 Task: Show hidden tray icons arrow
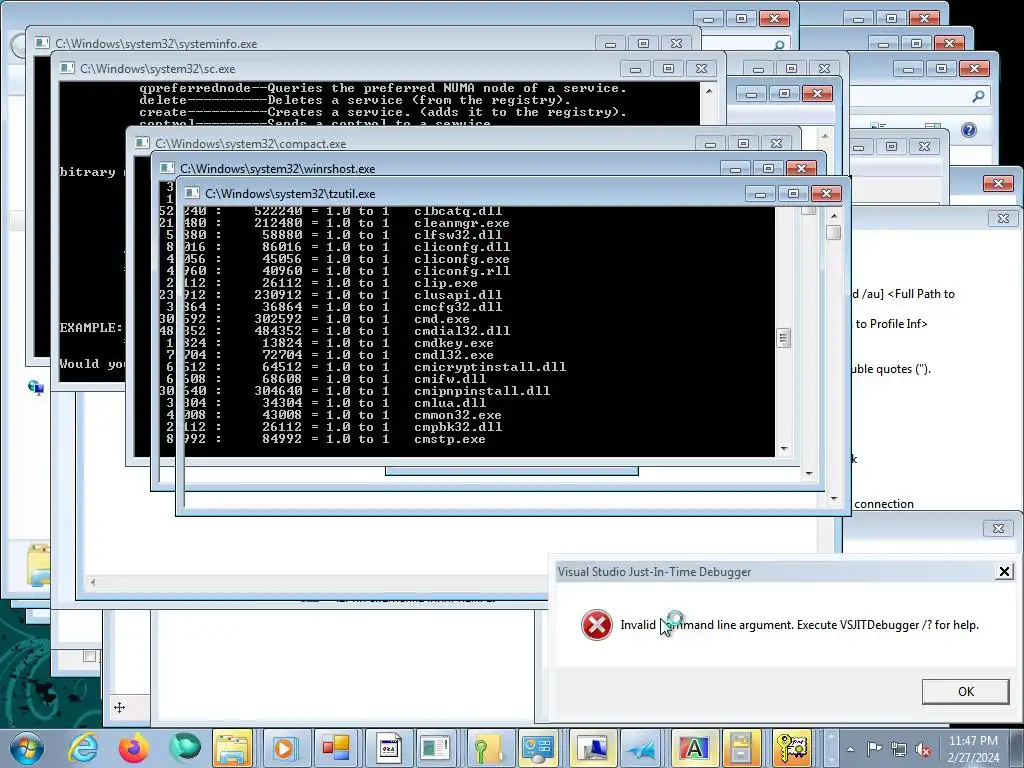pos(850,749)
